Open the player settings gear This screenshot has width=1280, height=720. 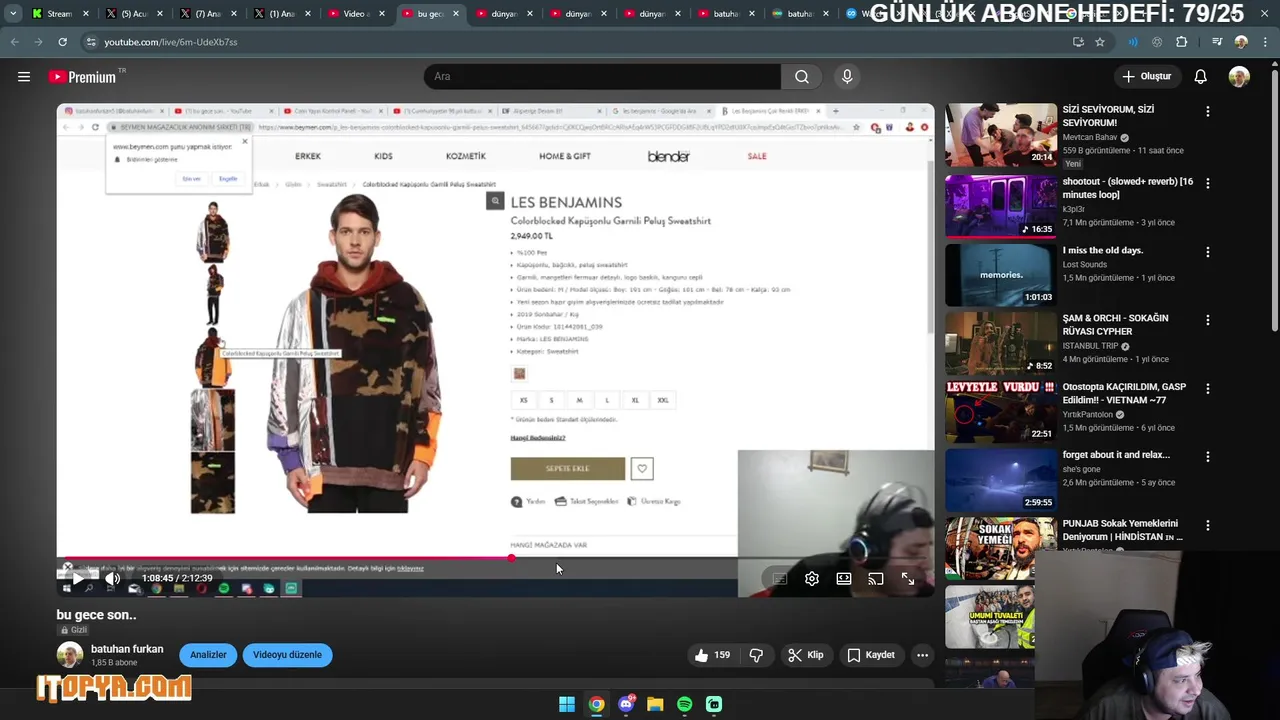point(812,578)
